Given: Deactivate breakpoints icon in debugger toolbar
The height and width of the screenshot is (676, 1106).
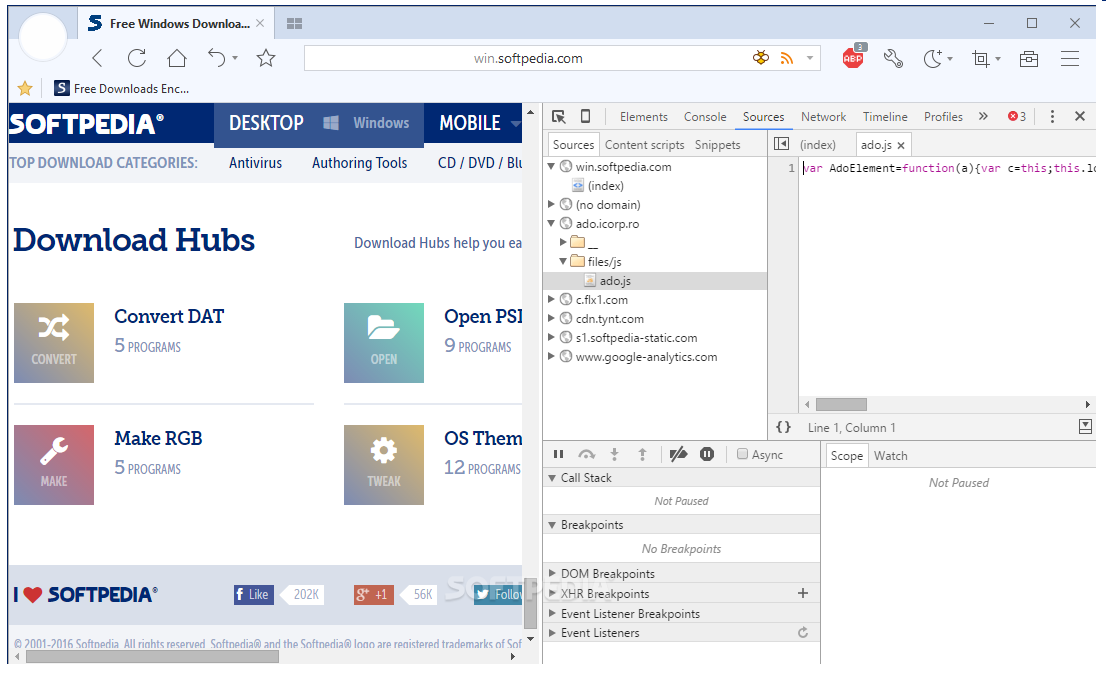Looking at the screenshot, I should click(x=679, y=454).
